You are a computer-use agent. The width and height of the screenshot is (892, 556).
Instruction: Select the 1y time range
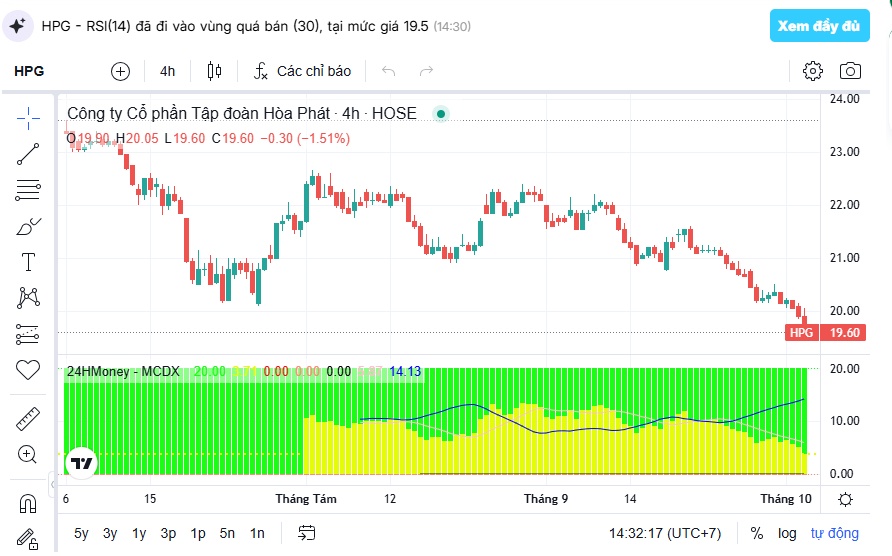pyautogui.click(x=139, y=533)
